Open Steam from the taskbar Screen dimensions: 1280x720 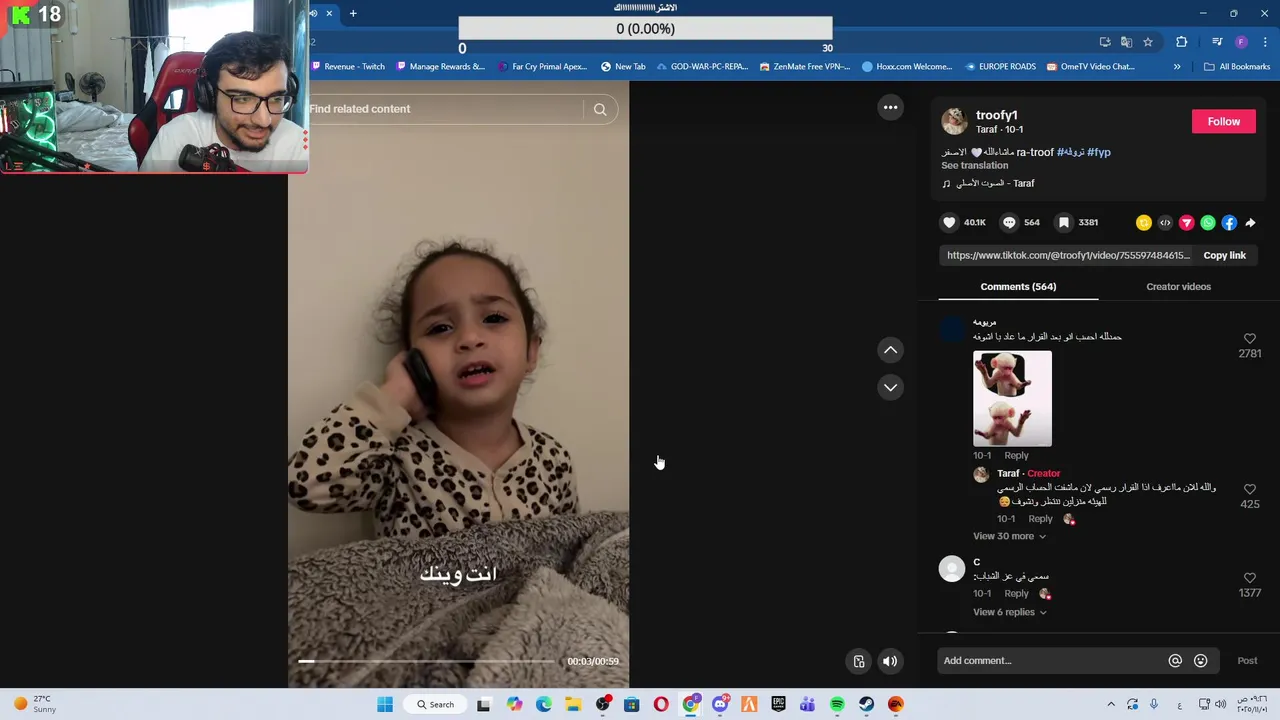pyautogui.click(x=866, y=705)
